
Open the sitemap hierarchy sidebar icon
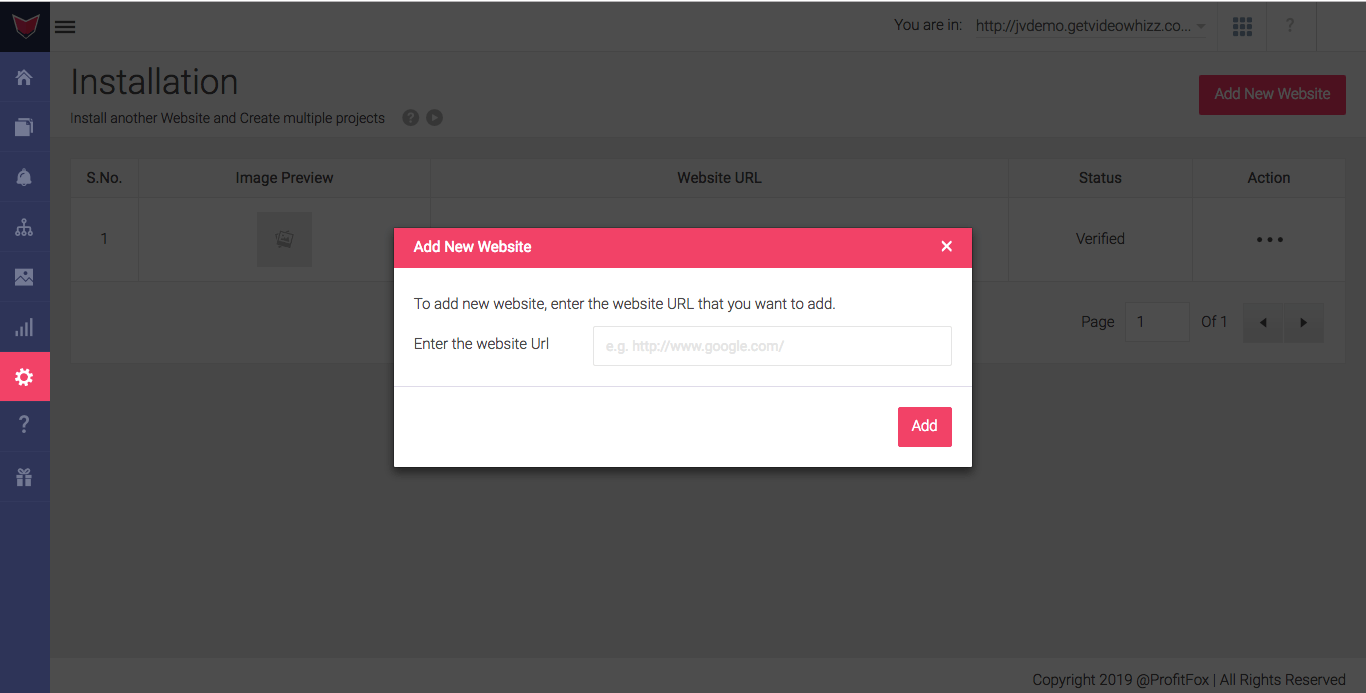click(24, 227)
